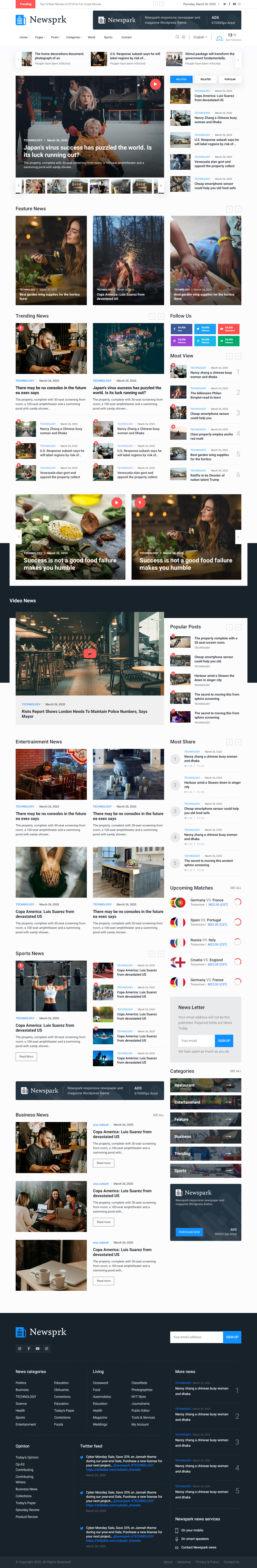Click Advertise in bottom footer bar
The image size is (257, 1568).
184,1562
